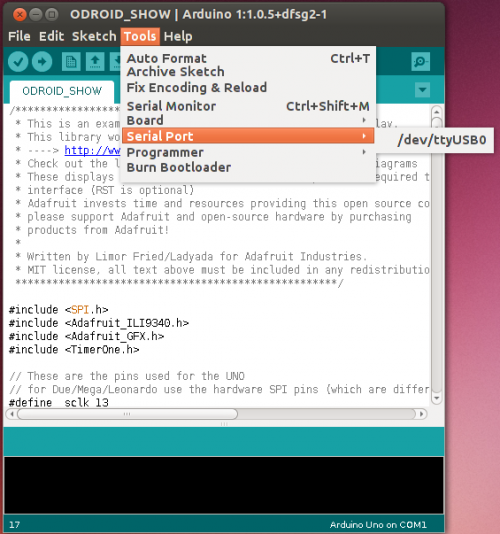Image resolution: width=500 pixels, height=534 pixels.
Task: Open Serial Monitor magnifier icon in toolbar
Action: tap(420, 62)
